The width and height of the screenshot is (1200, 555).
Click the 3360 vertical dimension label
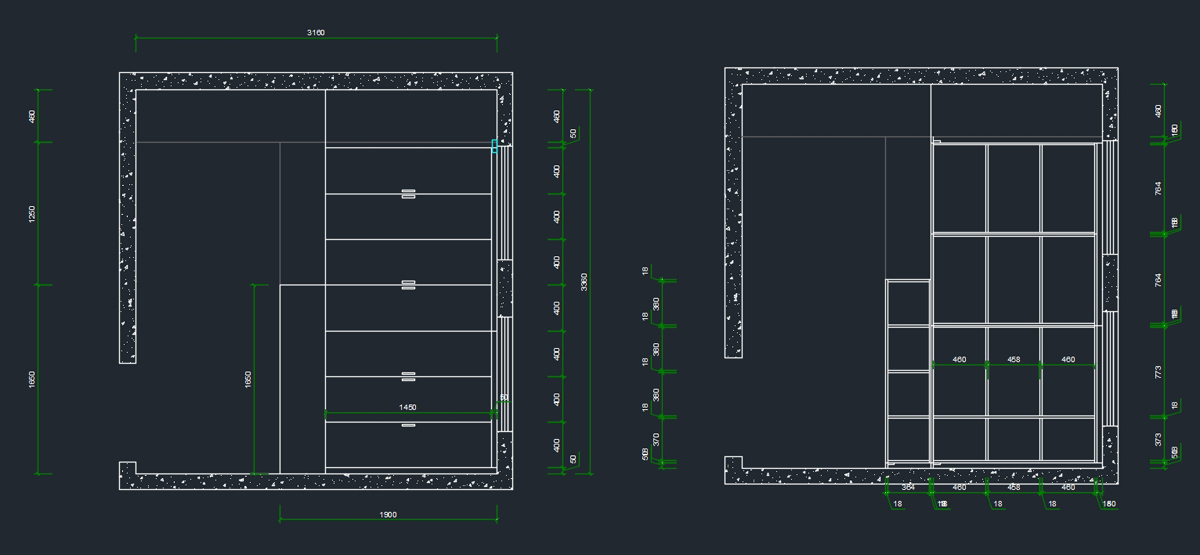coord(584,282)
